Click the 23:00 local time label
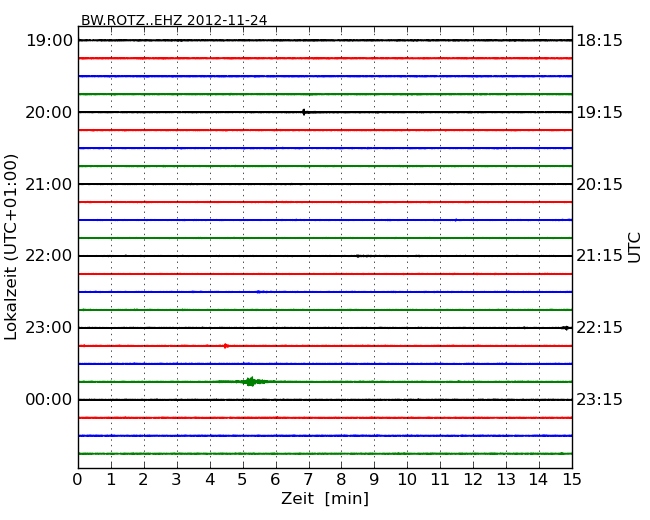This screenshot has width=650, height=520. point(49,328)
